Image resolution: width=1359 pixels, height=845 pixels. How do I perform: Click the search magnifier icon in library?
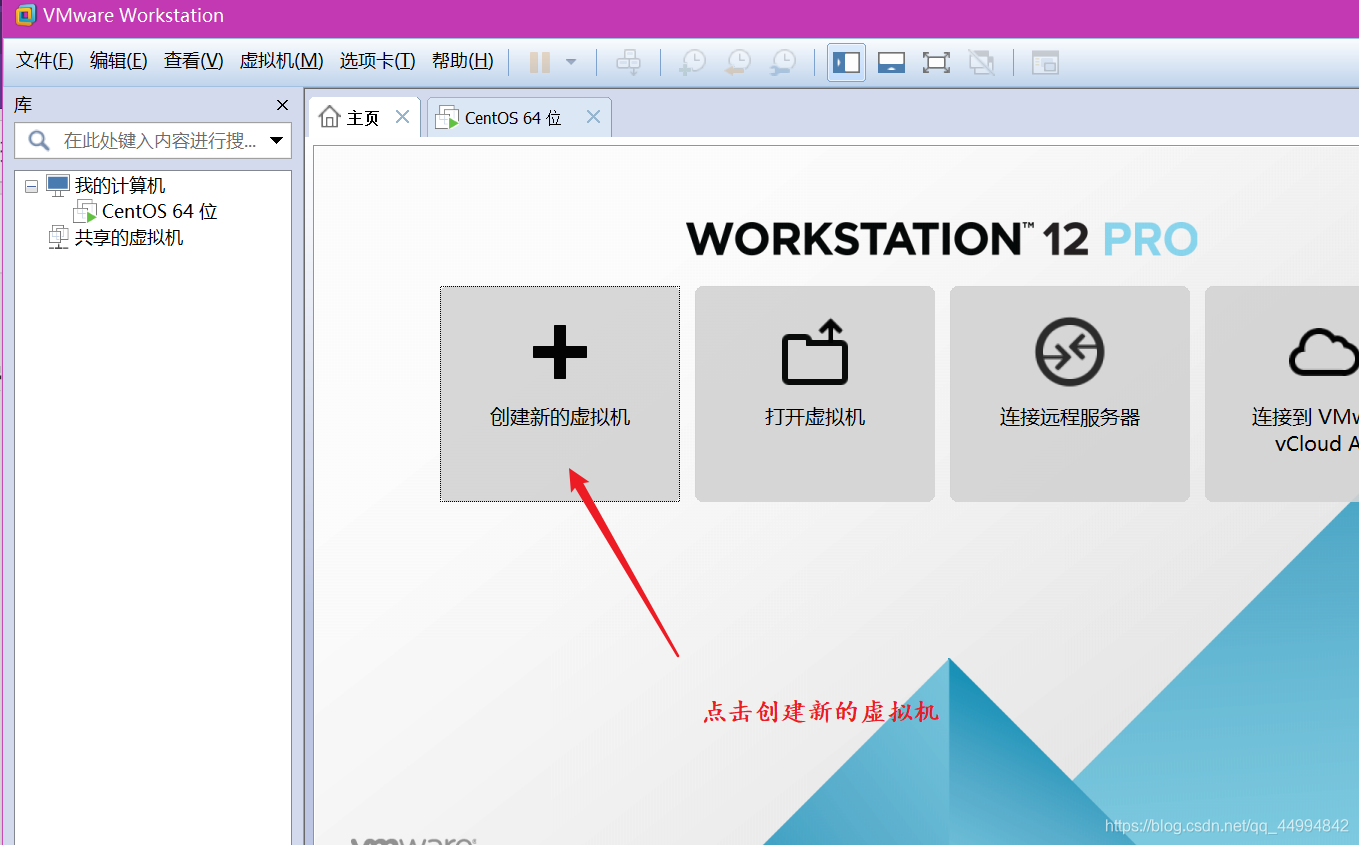38,141
